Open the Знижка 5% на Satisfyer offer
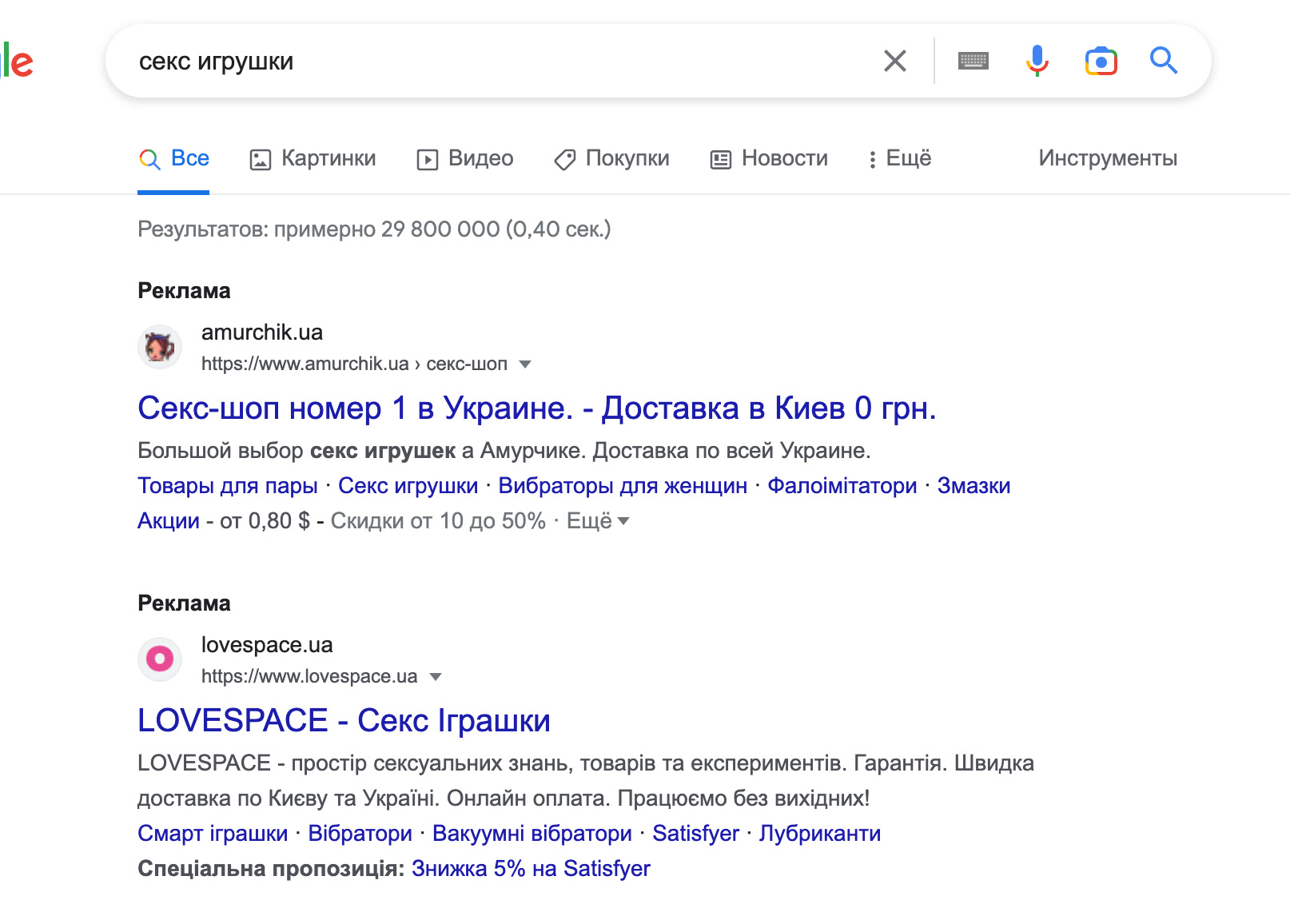 (531, 869)
